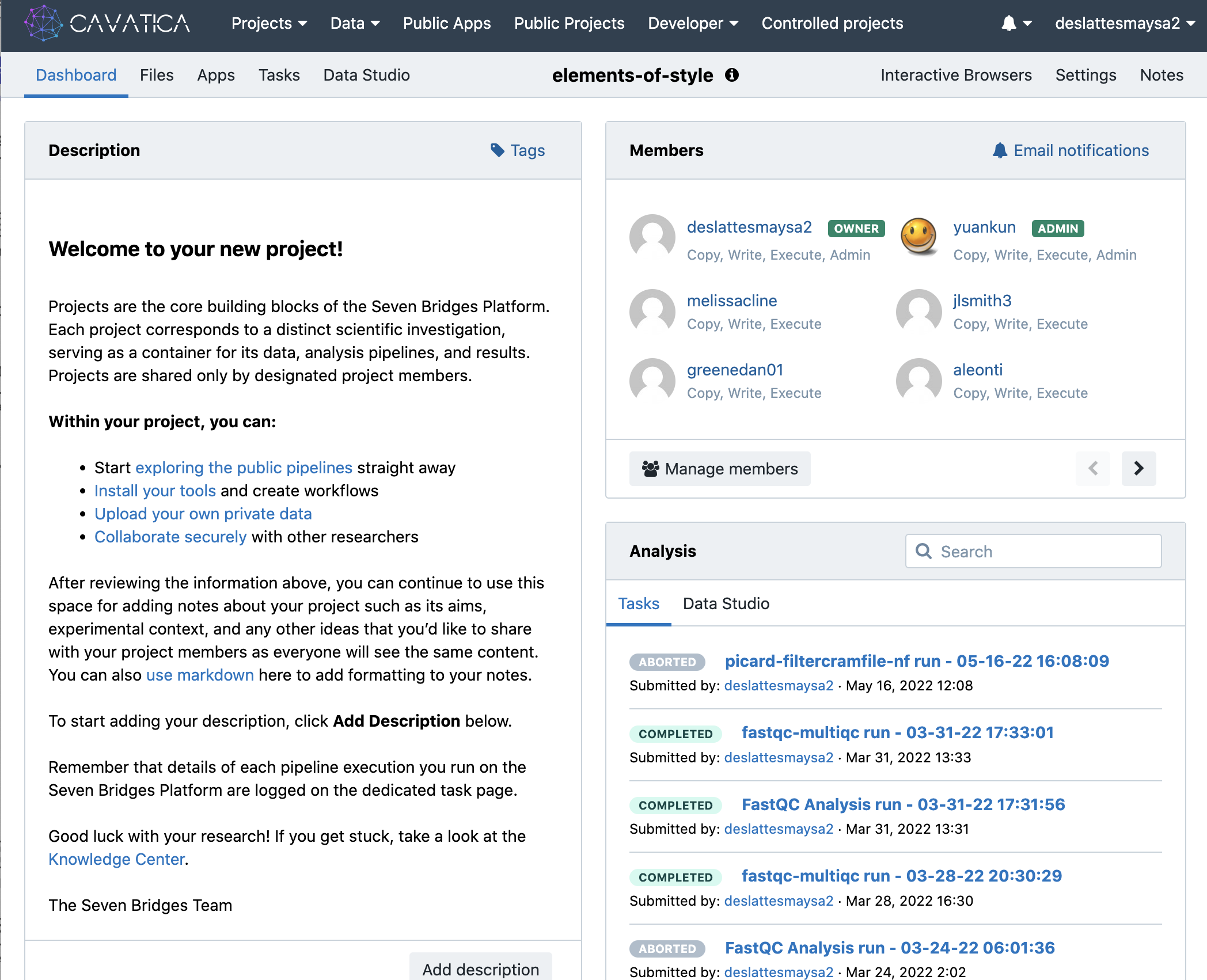
Task: Open the Interactive Browsers tab
Action: click(956, 75)
